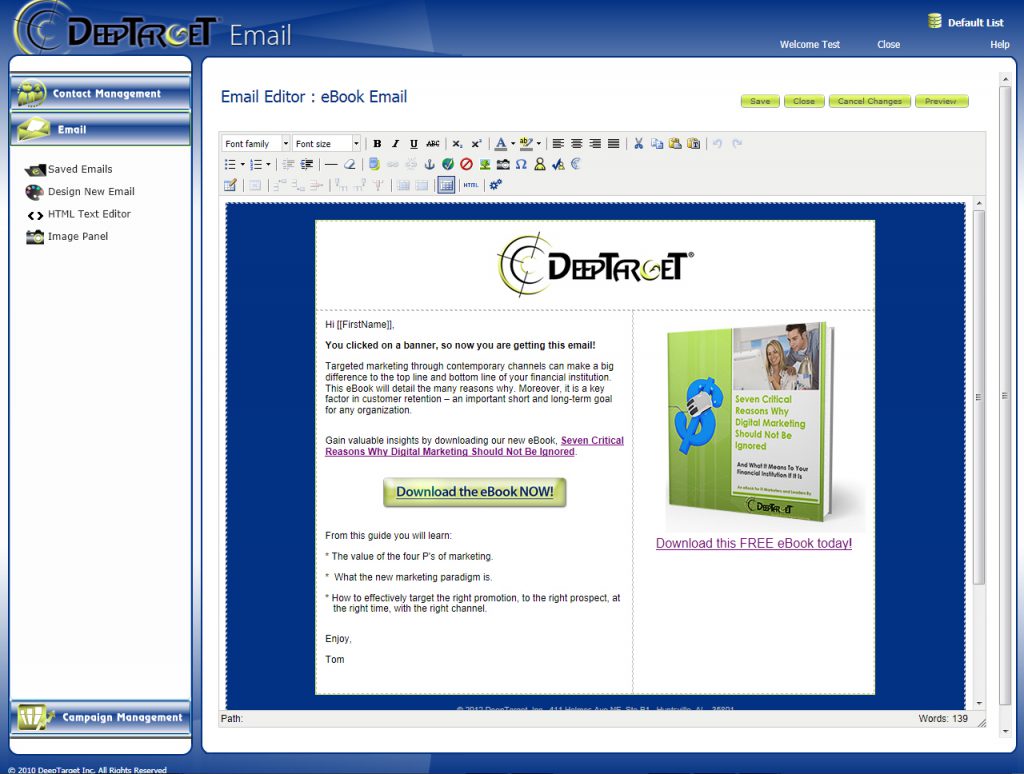
Task: Open the Font family dropdown
Action: click(255, 144)
